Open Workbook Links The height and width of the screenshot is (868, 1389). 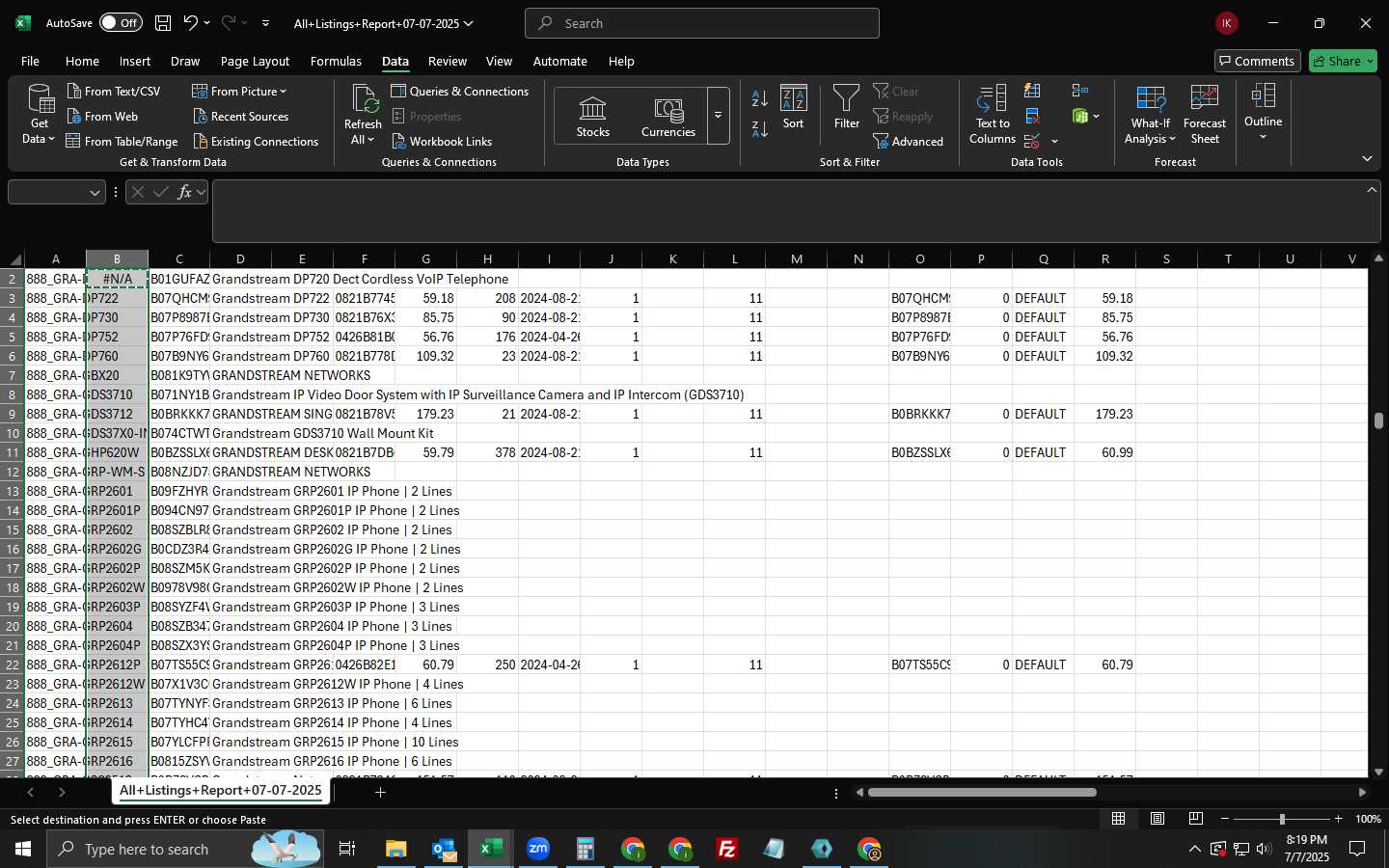[442, 141]
